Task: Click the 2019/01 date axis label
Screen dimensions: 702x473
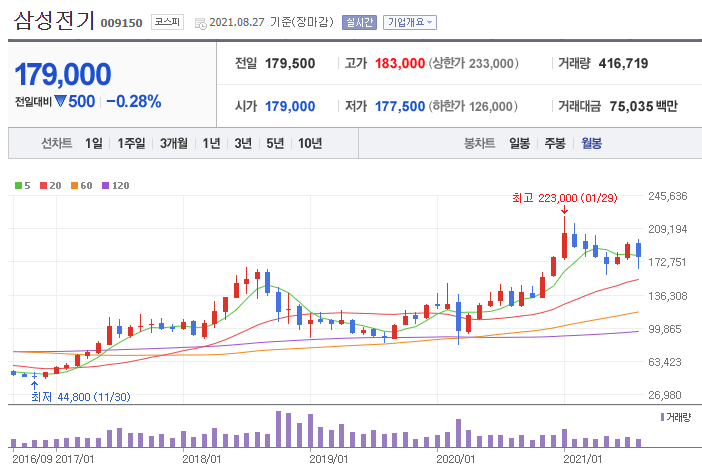Action: click(329, 459)
